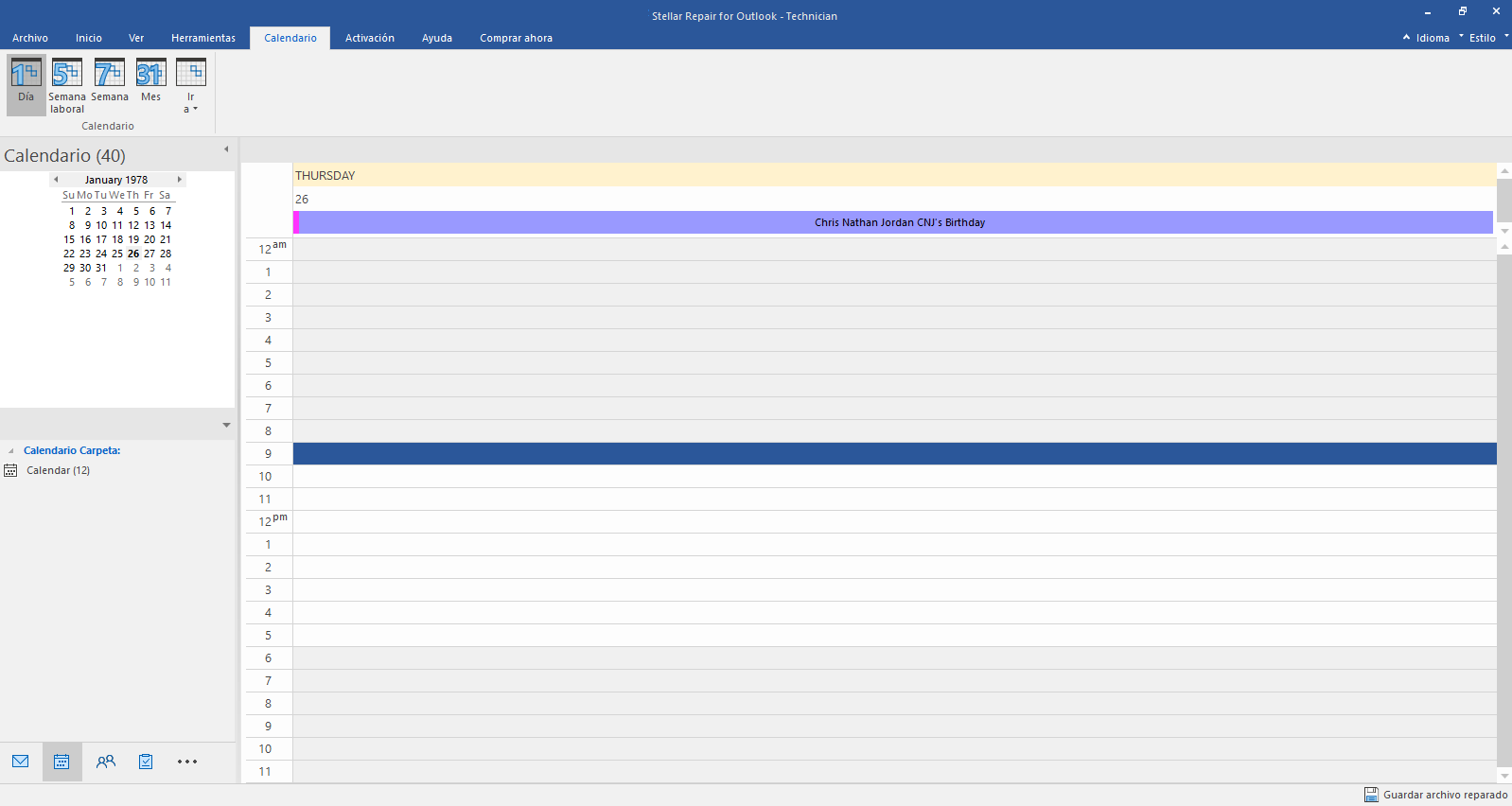Image resolution: width=1512 pixels, height=806 pixels.
Task: Select January 19 in mini calendar
Action: click(x=133, y=239)
